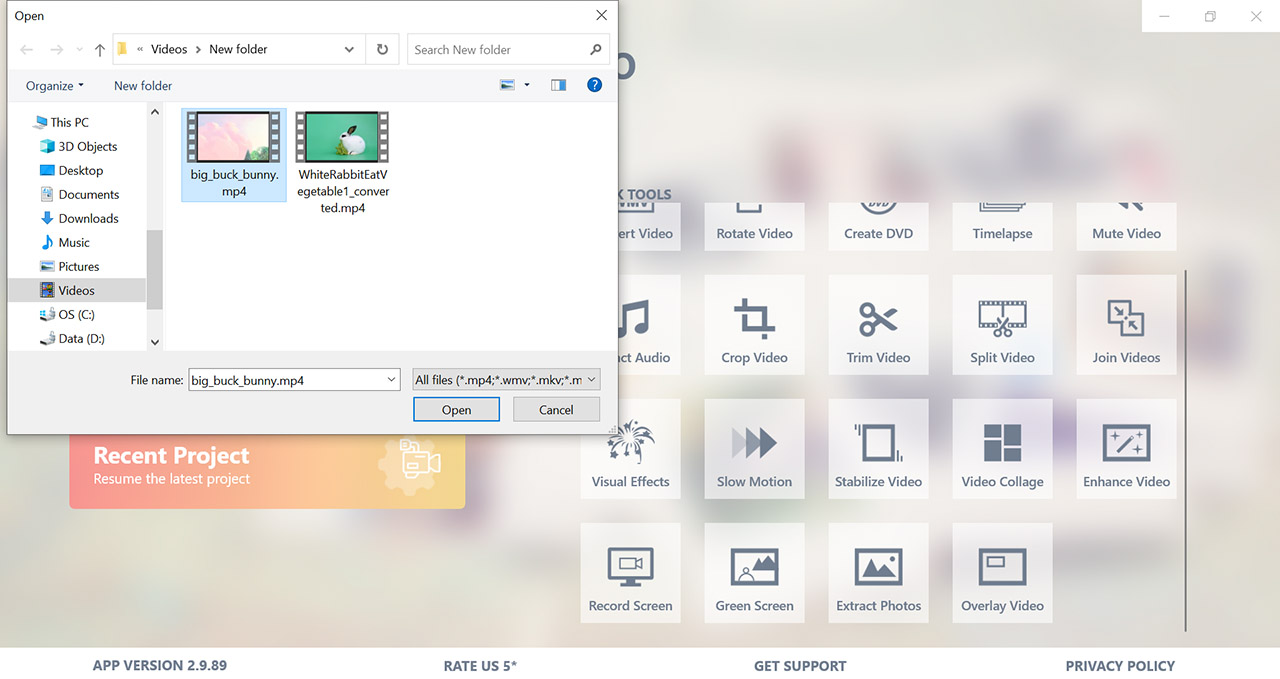The width and height of the screenshot is (1280, 679).
Task: Select the Slow Motion tool
Action: point(754,448)
